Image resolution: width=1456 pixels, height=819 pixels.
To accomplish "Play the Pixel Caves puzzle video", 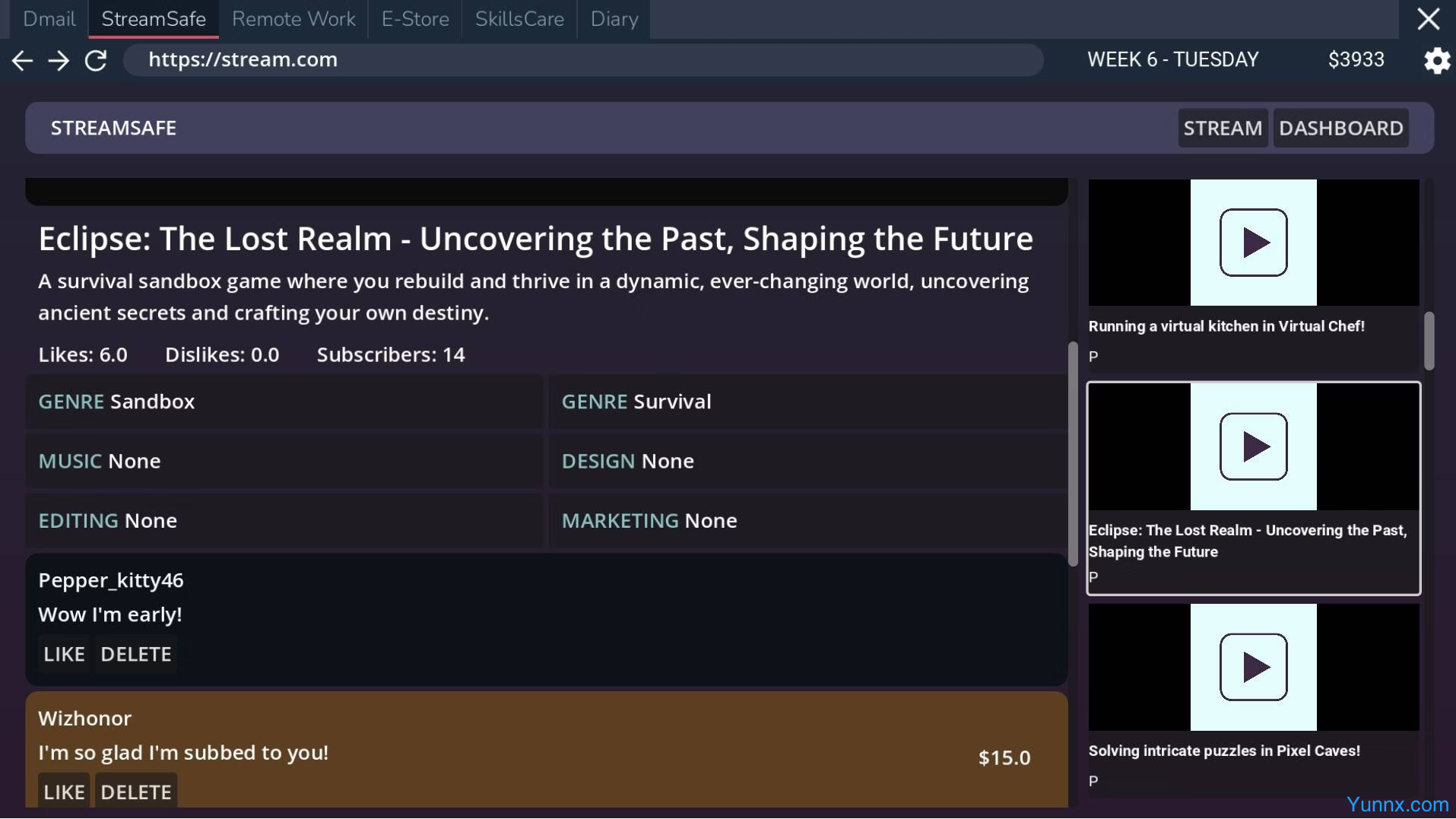I will pyautogui.click(x=1252, y=667).
